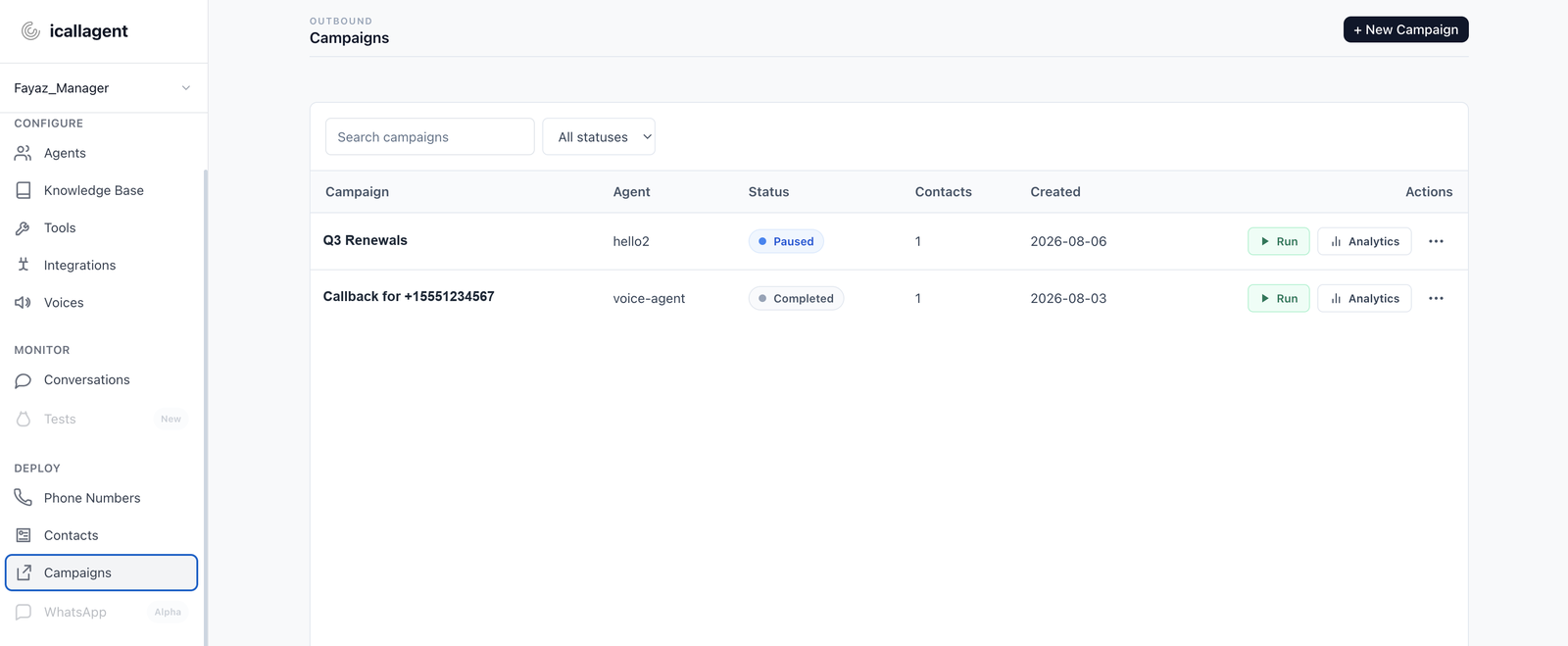Click created date 2026-08-03
This screenshot has width=1568, height=646.
1068,298
